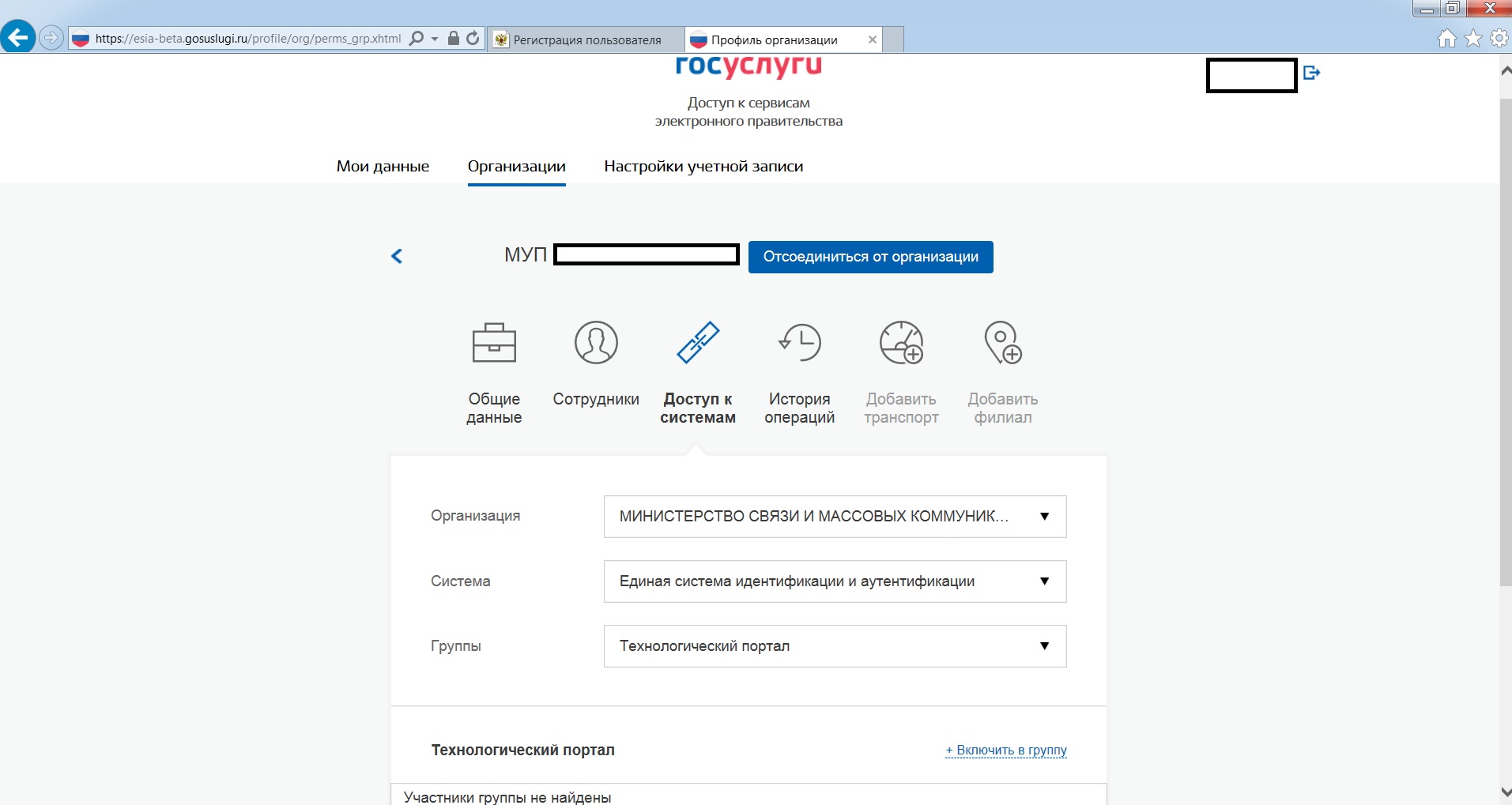Screen dimensions: 1512x805
Task: Click the blue back chevron
Action: (x=397, y=256)
